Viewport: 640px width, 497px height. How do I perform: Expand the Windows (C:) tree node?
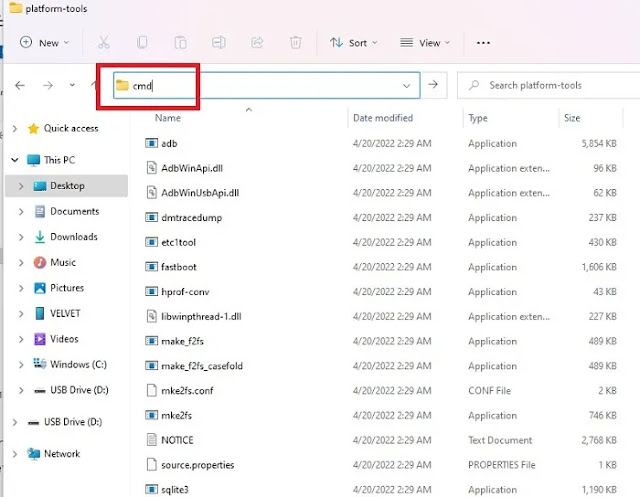click(21, 364)
